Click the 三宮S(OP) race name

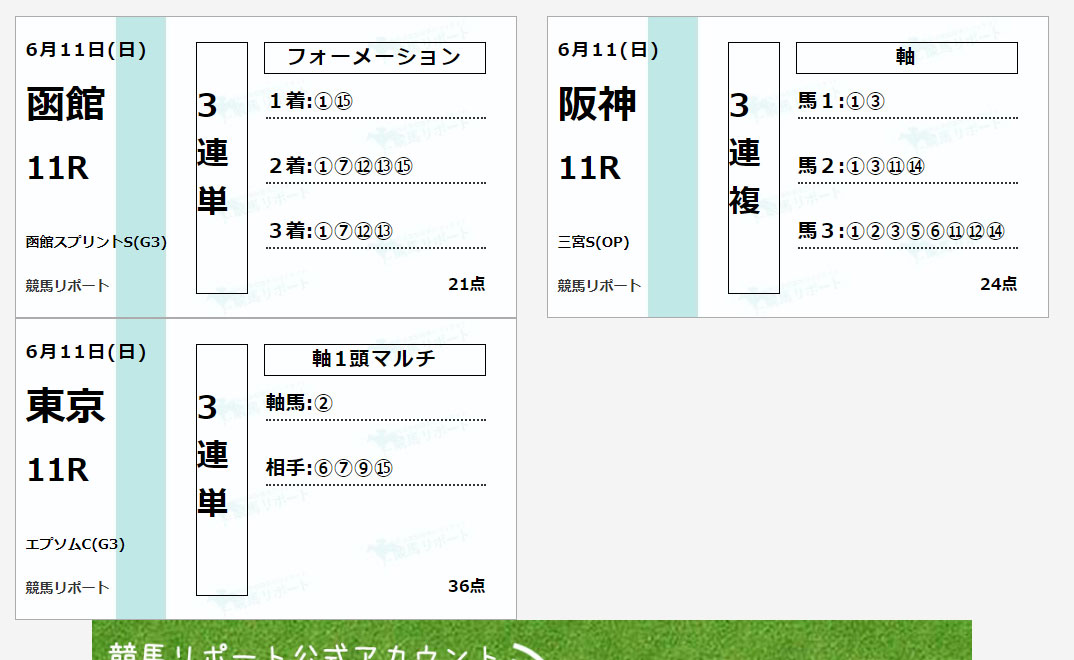pos(594,242)
